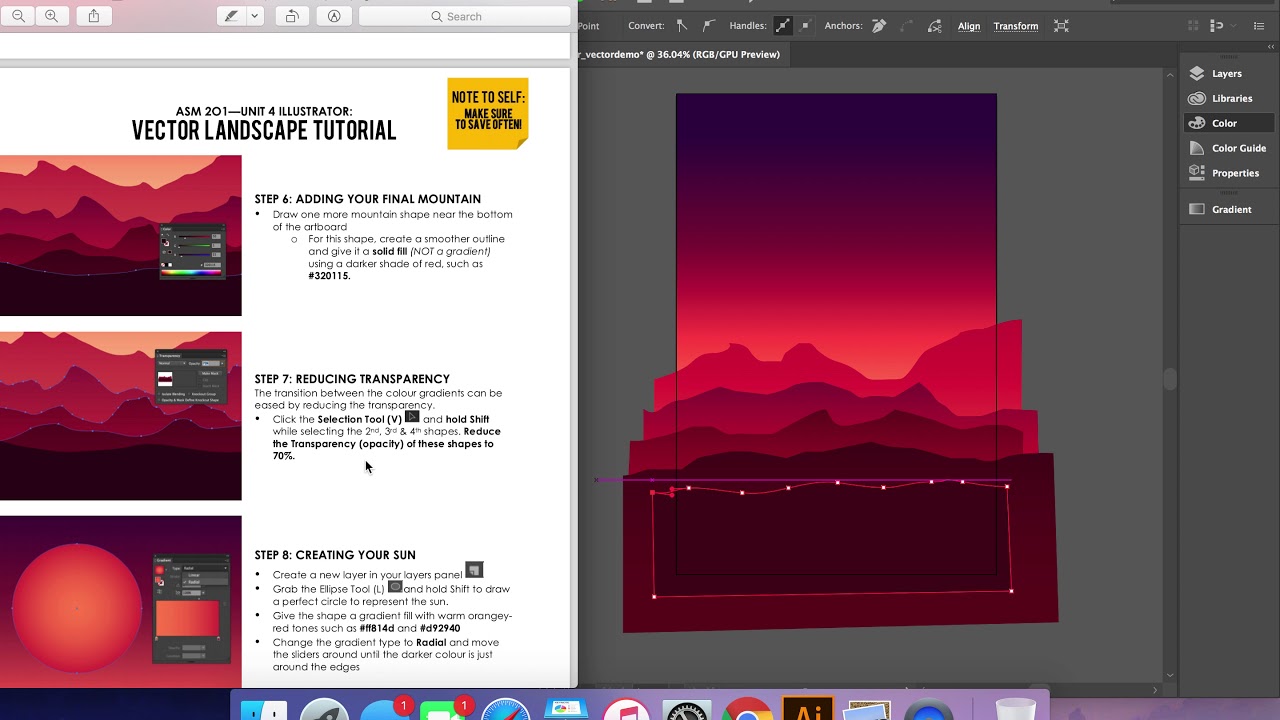Click the '#320115.' hex color text
Image resolution: width=1280 pixels, height=720 pixels.
(x=329, y=276)
